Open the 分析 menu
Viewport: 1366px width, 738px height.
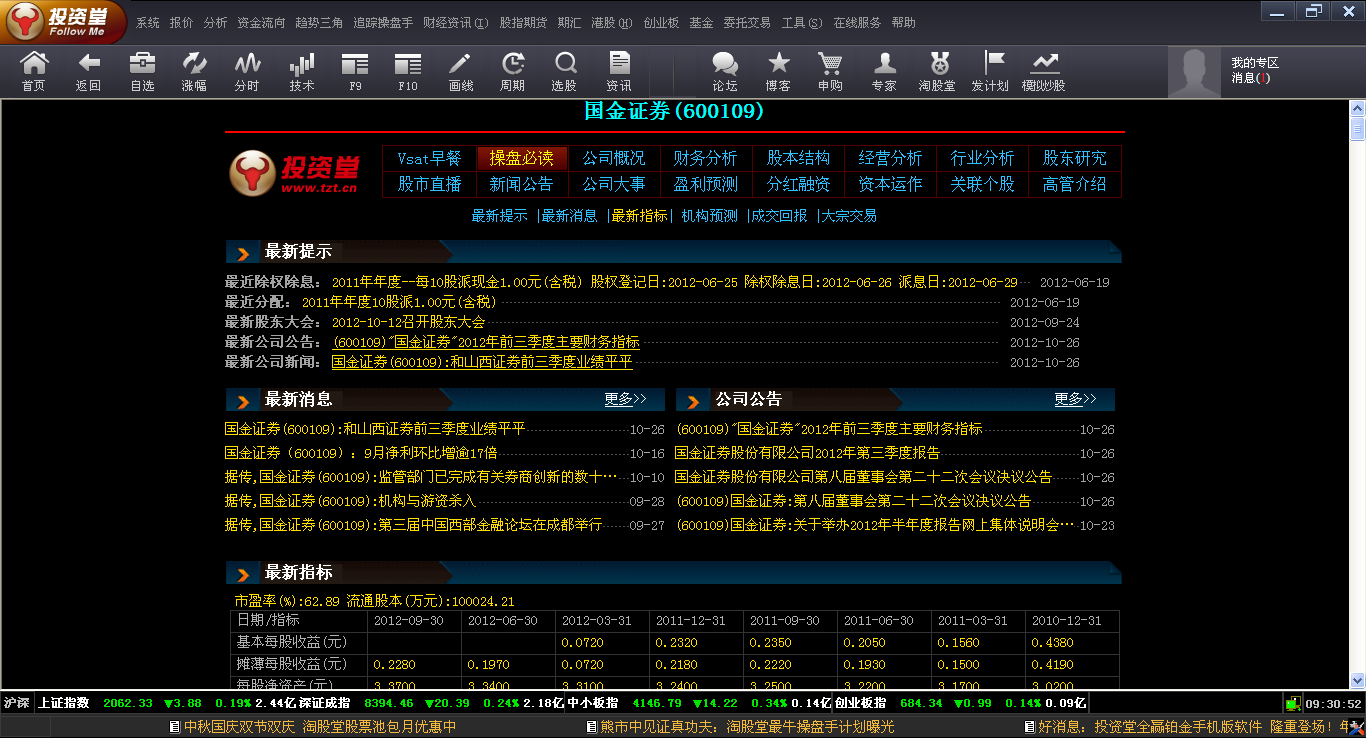[215, 23]
